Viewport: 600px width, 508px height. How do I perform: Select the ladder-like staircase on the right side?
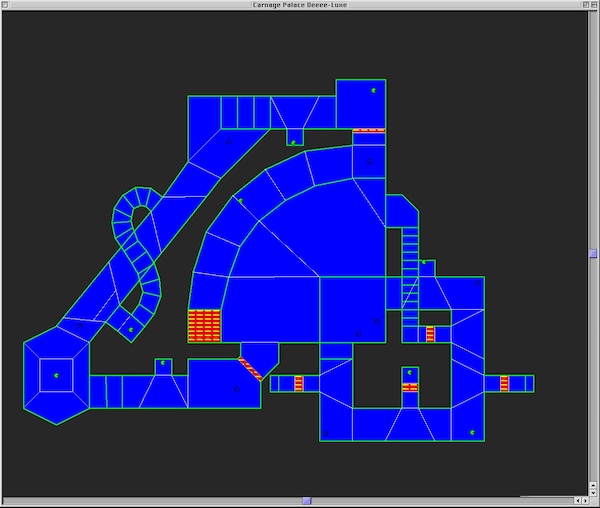[x=410, y=270]
